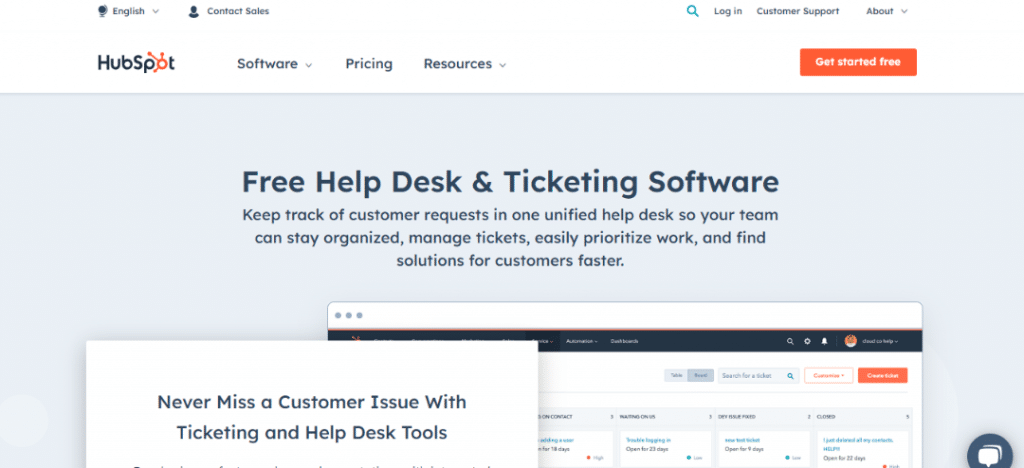Open settings gear in dashboard navbar
This screenshot has width=1024, height=468.
807,341
